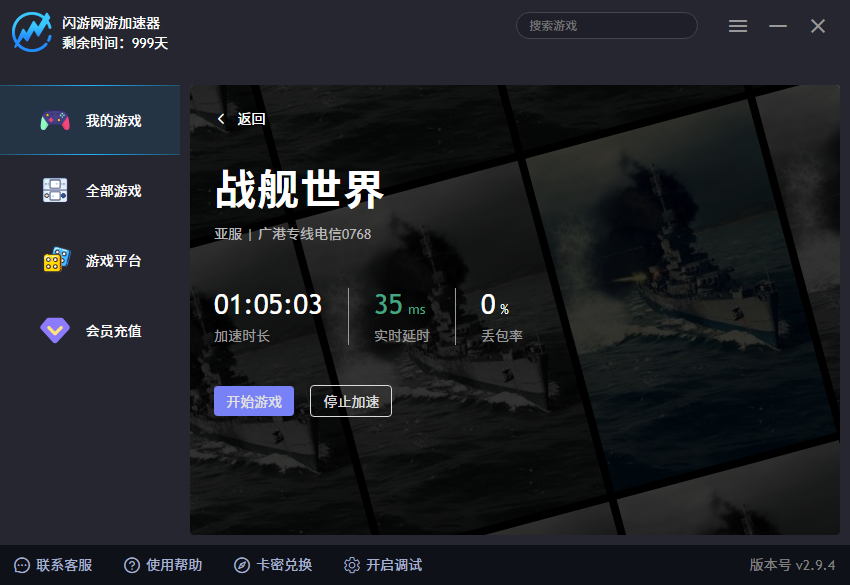Click the 卡密兑换 compass icon
Screen dimensions: 850x585
point(242,565)
